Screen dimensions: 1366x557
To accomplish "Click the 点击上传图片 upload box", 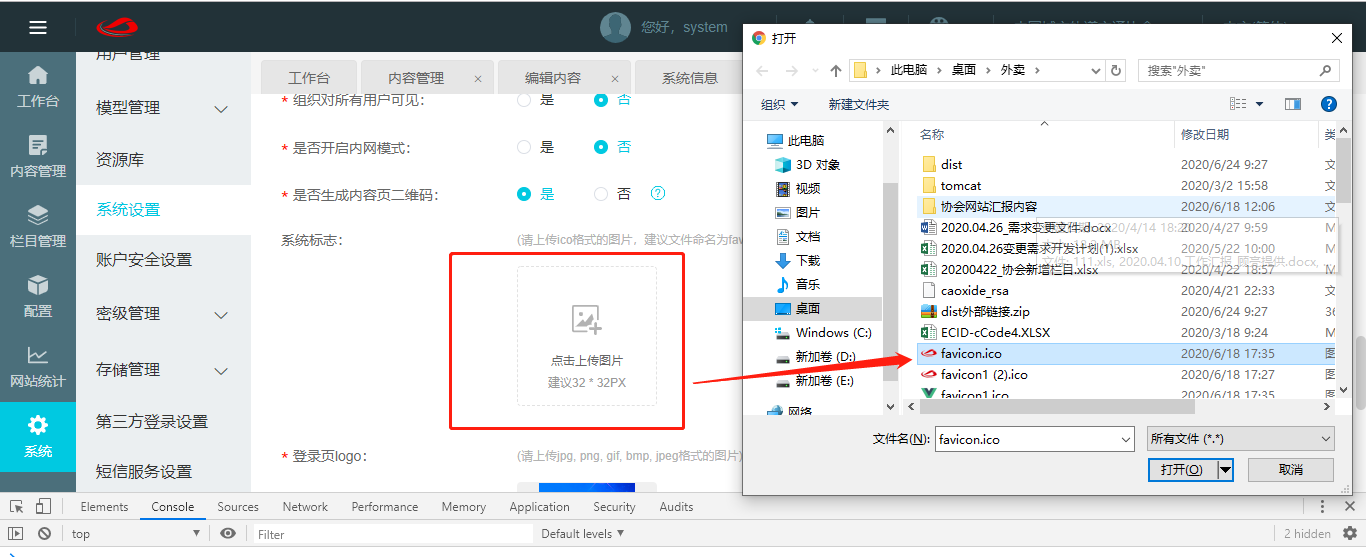I will [x=587, y=336].
